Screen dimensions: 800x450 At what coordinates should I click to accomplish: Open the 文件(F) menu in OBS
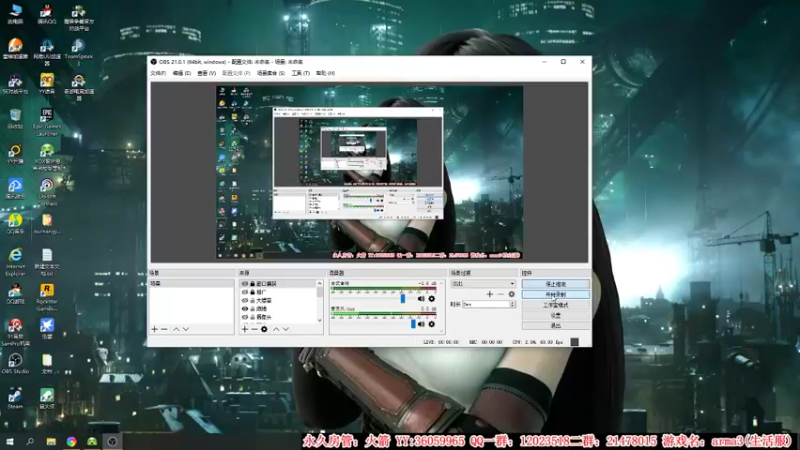[x=158, y=73]
